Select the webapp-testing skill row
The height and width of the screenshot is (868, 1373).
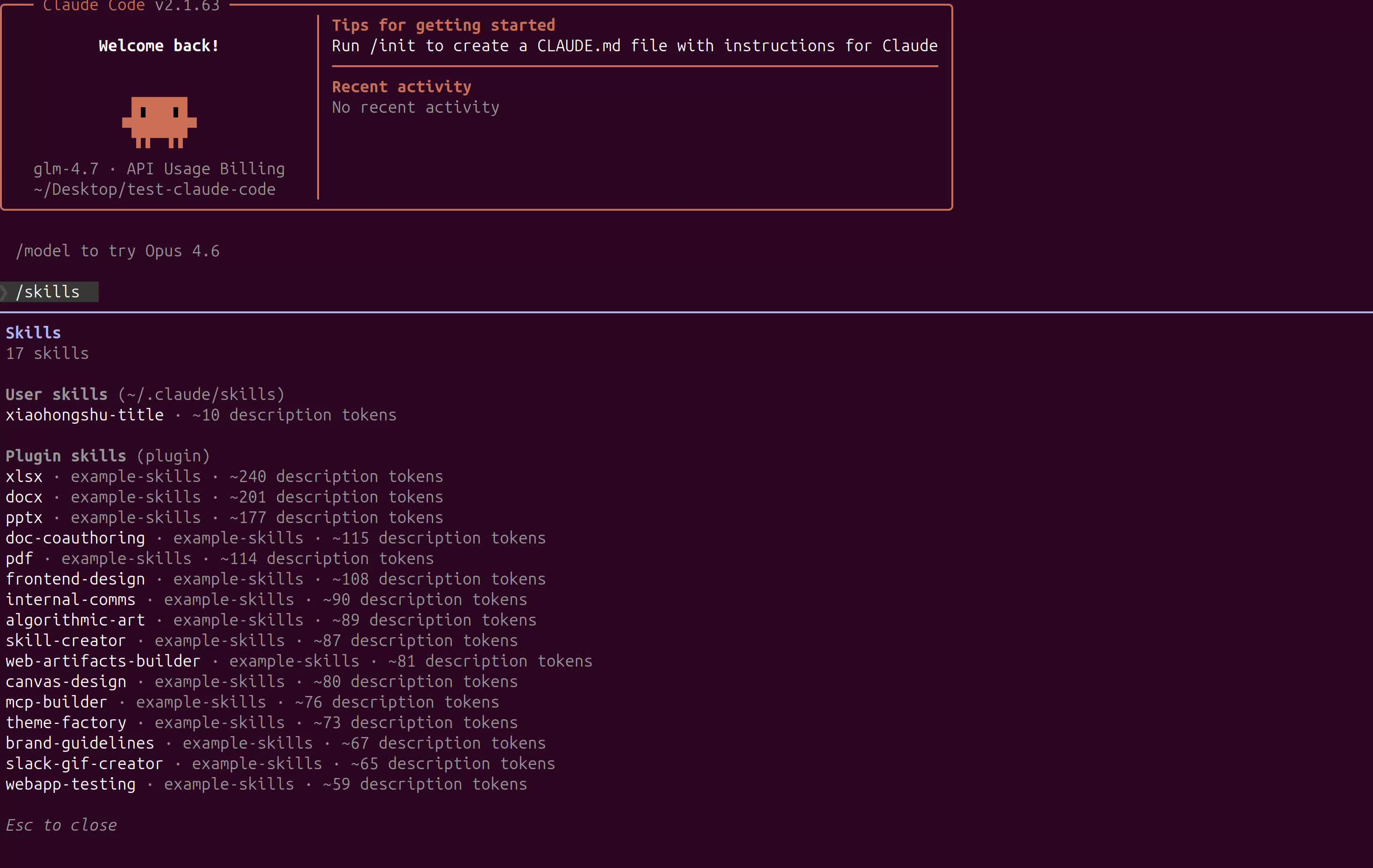point(267,784)
